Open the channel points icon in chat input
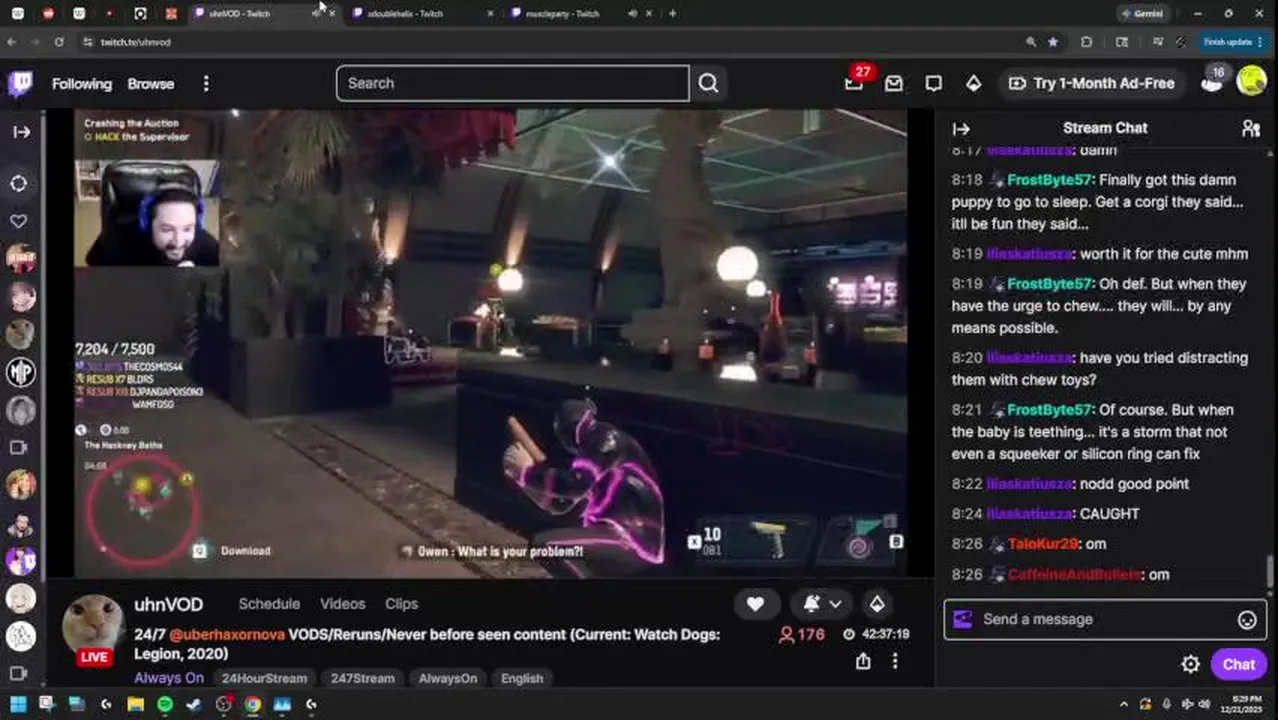Screen dimensions: 1278x720 [963, 619]
